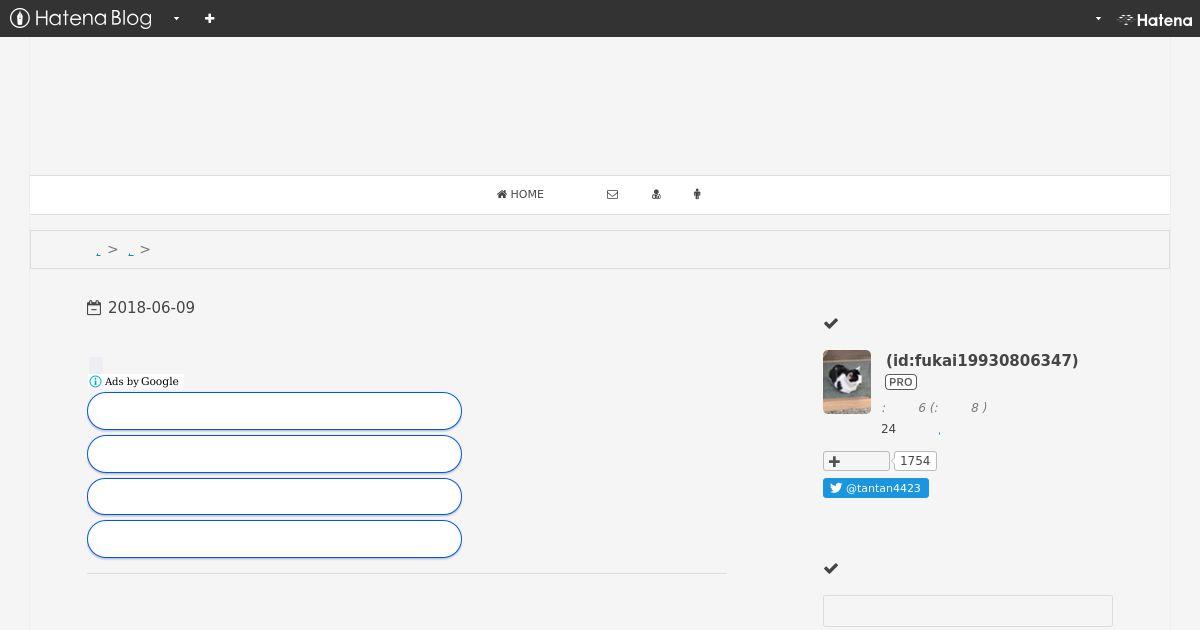Click the Hatena Blog logo
Viewport: 1200px width, 630px height.
coord(81,18)
